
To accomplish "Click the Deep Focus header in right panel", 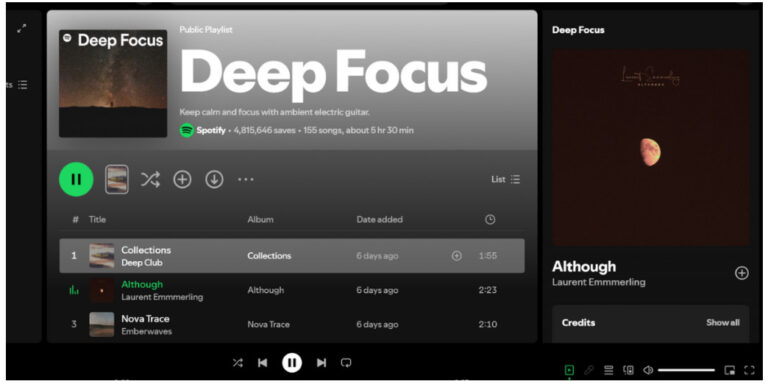I will pyautogui.click(x=578, y=30).
